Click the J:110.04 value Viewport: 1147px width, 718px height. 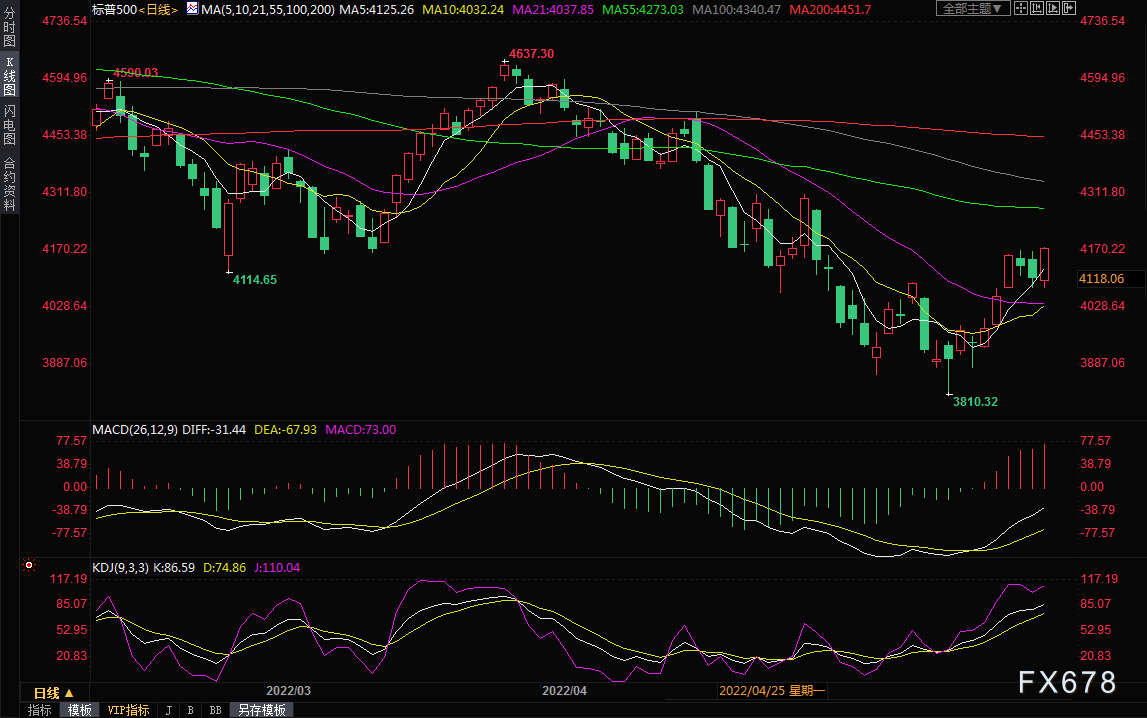tap(277, 568)
